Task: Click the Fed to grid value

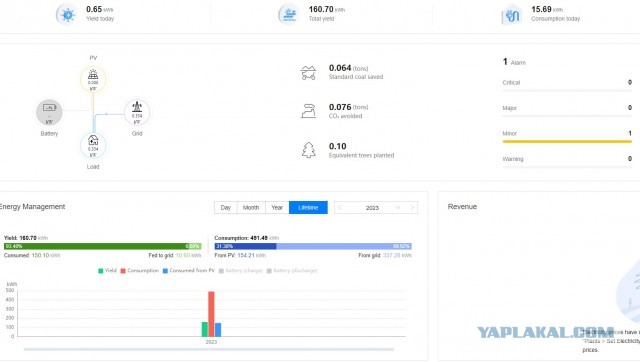Action: coord(188,255)
